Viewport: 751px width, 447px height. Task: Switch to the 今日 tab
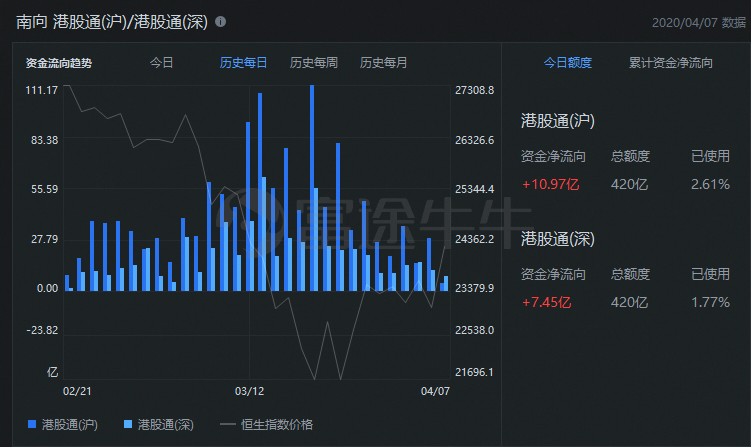point(161,63)
